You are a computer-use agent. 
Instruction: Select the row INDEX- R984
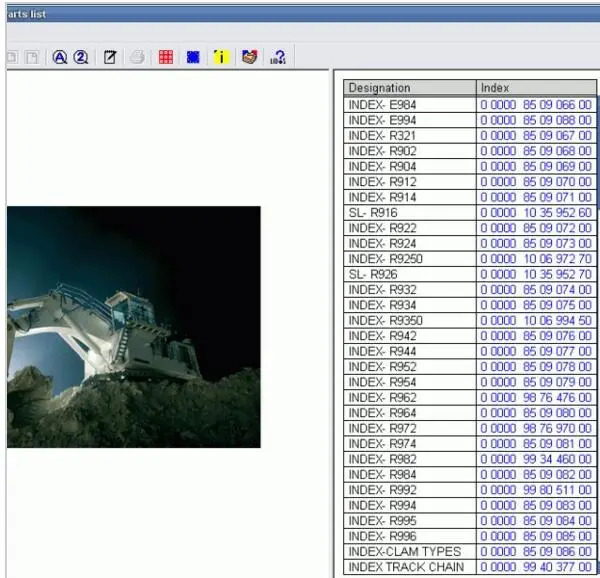(x=470, y=474)
